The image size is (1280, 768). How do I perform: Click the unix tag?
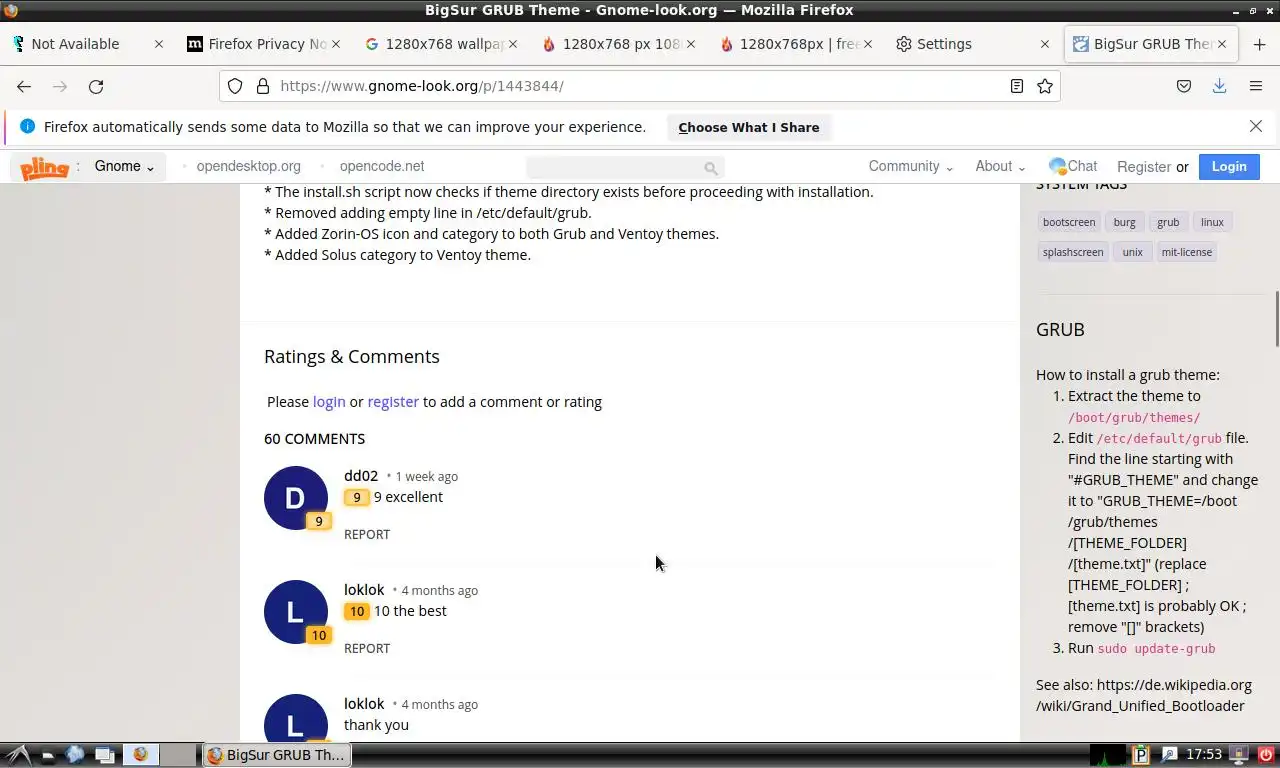(x=1132, y=252)
